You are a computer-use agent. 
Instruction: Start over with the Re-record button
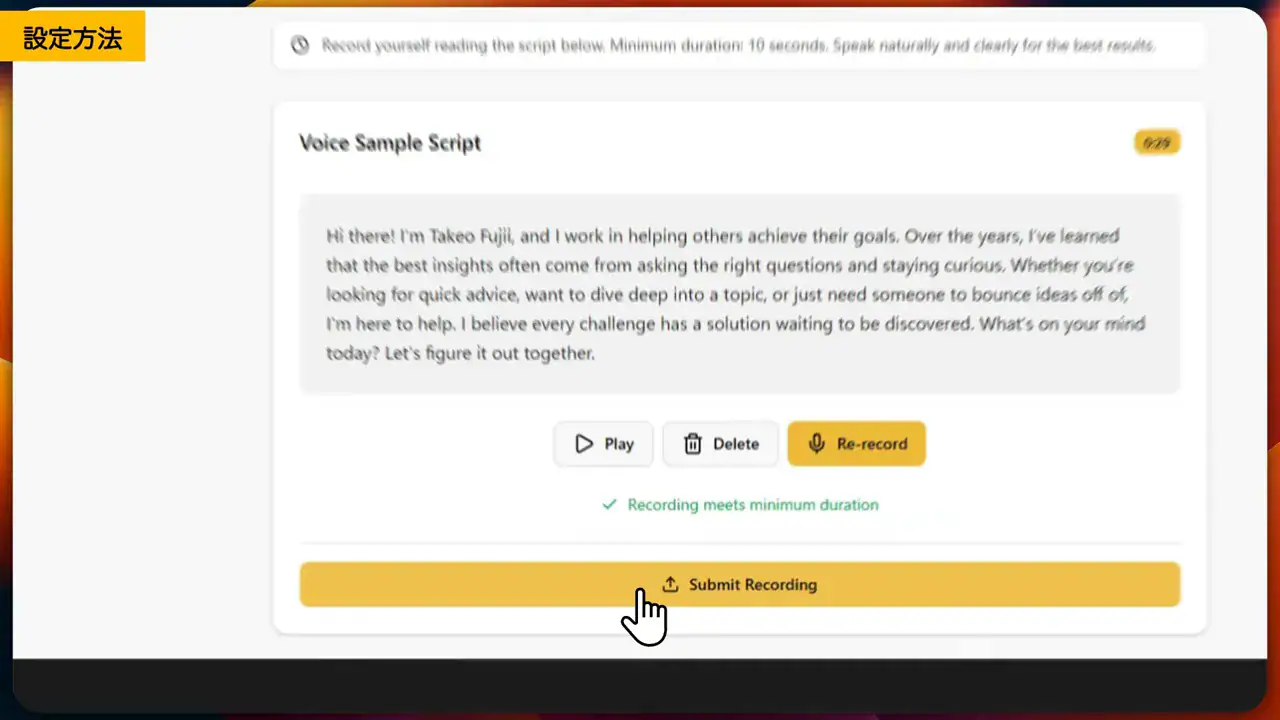856,444
